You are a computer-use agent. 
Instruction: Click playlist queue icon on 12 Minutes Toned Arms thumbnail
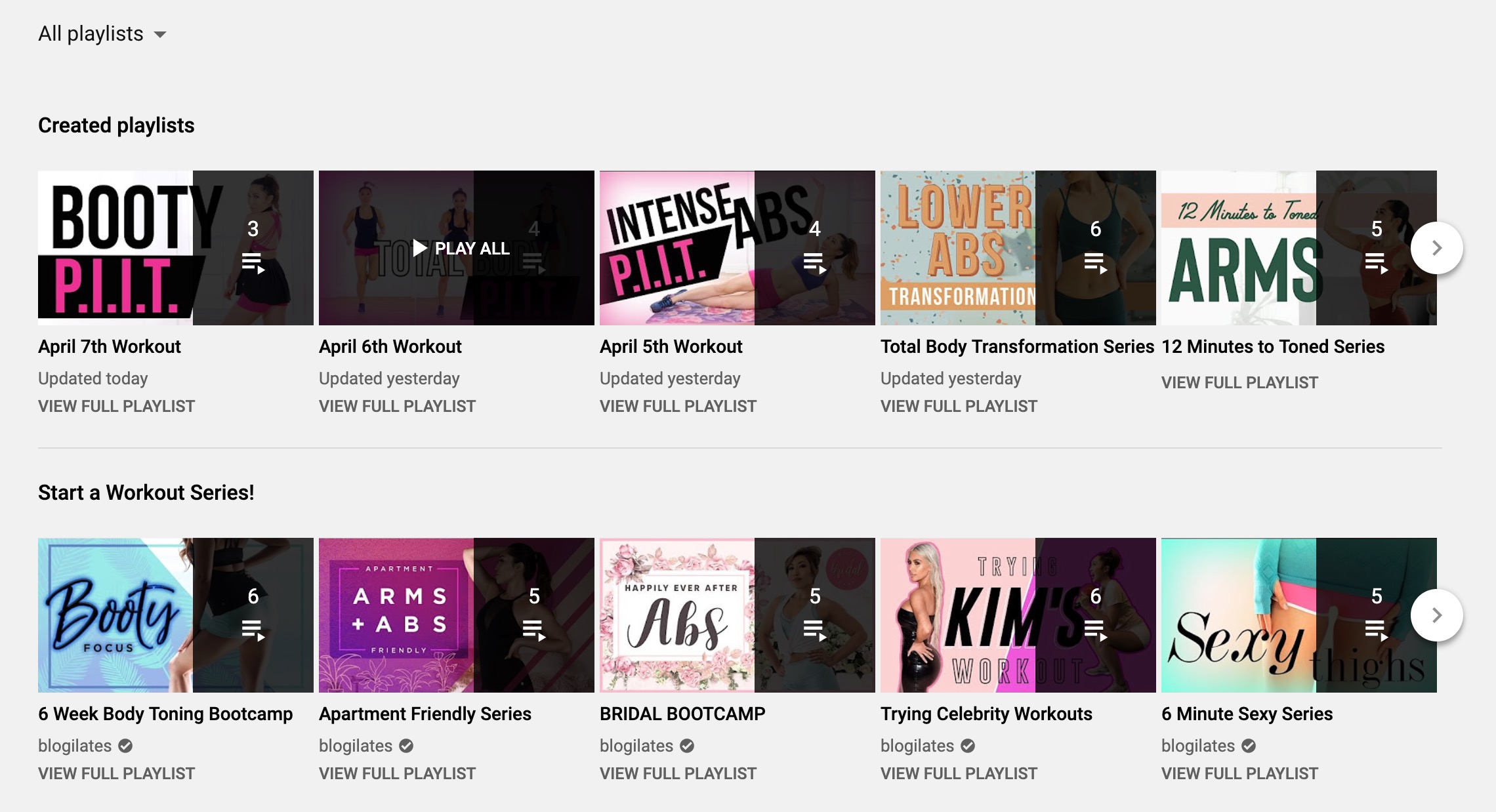tap(1376, 263)
